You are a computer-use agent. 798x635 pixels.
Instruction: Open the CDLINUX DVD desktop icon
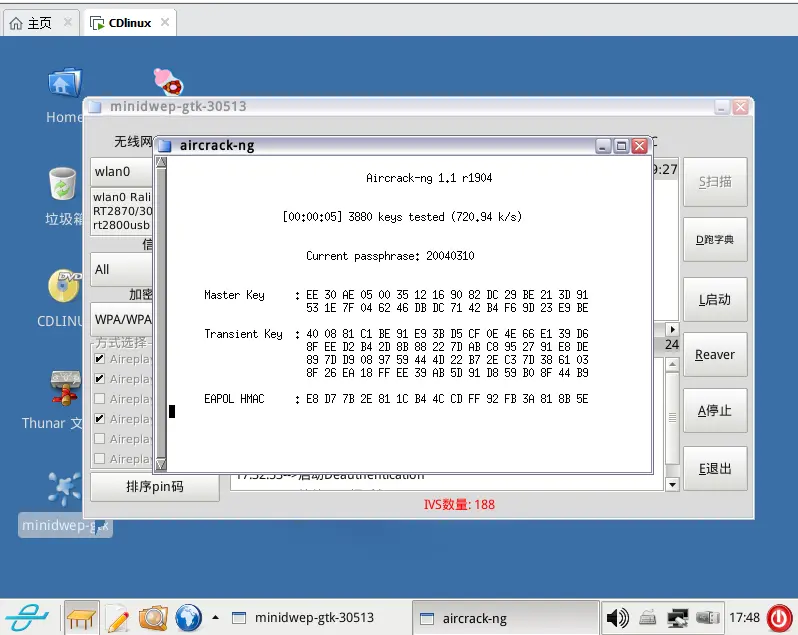pyautogui.click(x=64, y=285)
